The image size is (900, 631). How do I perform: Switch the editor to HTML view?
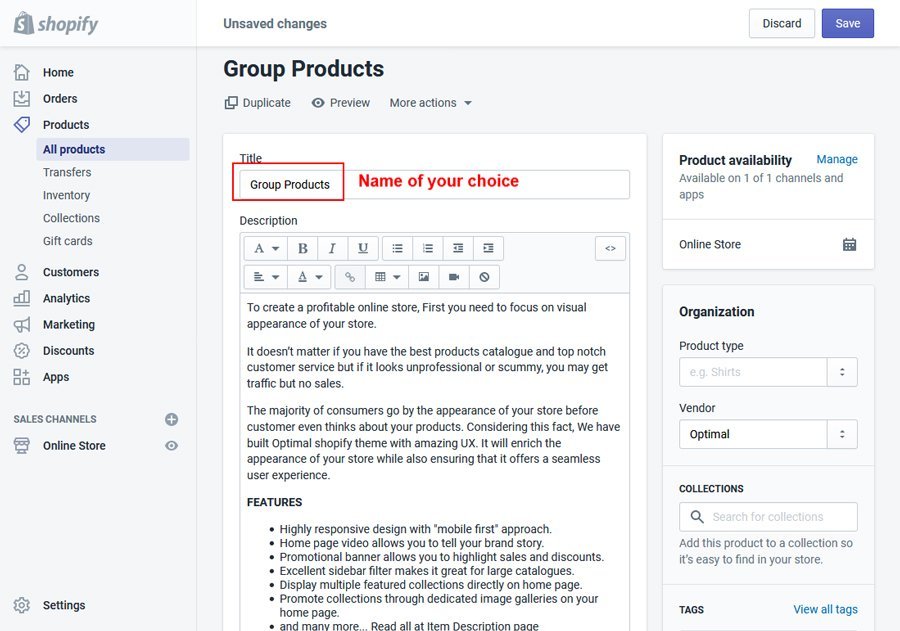610,248
